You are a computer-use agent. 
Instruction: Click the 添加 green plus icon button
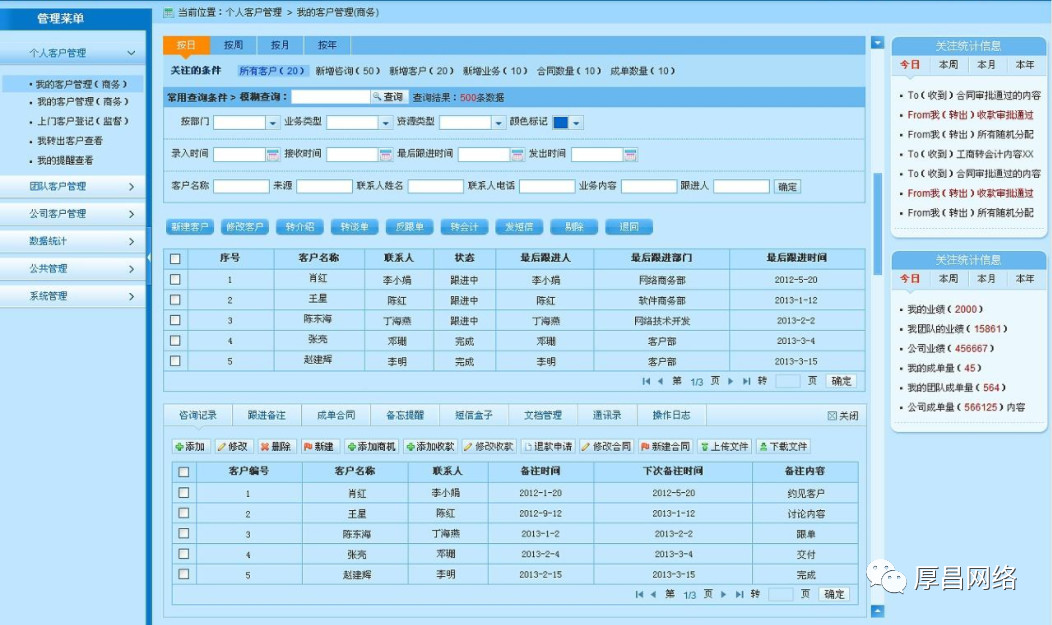pyautogui.click(x=189, y=447)
